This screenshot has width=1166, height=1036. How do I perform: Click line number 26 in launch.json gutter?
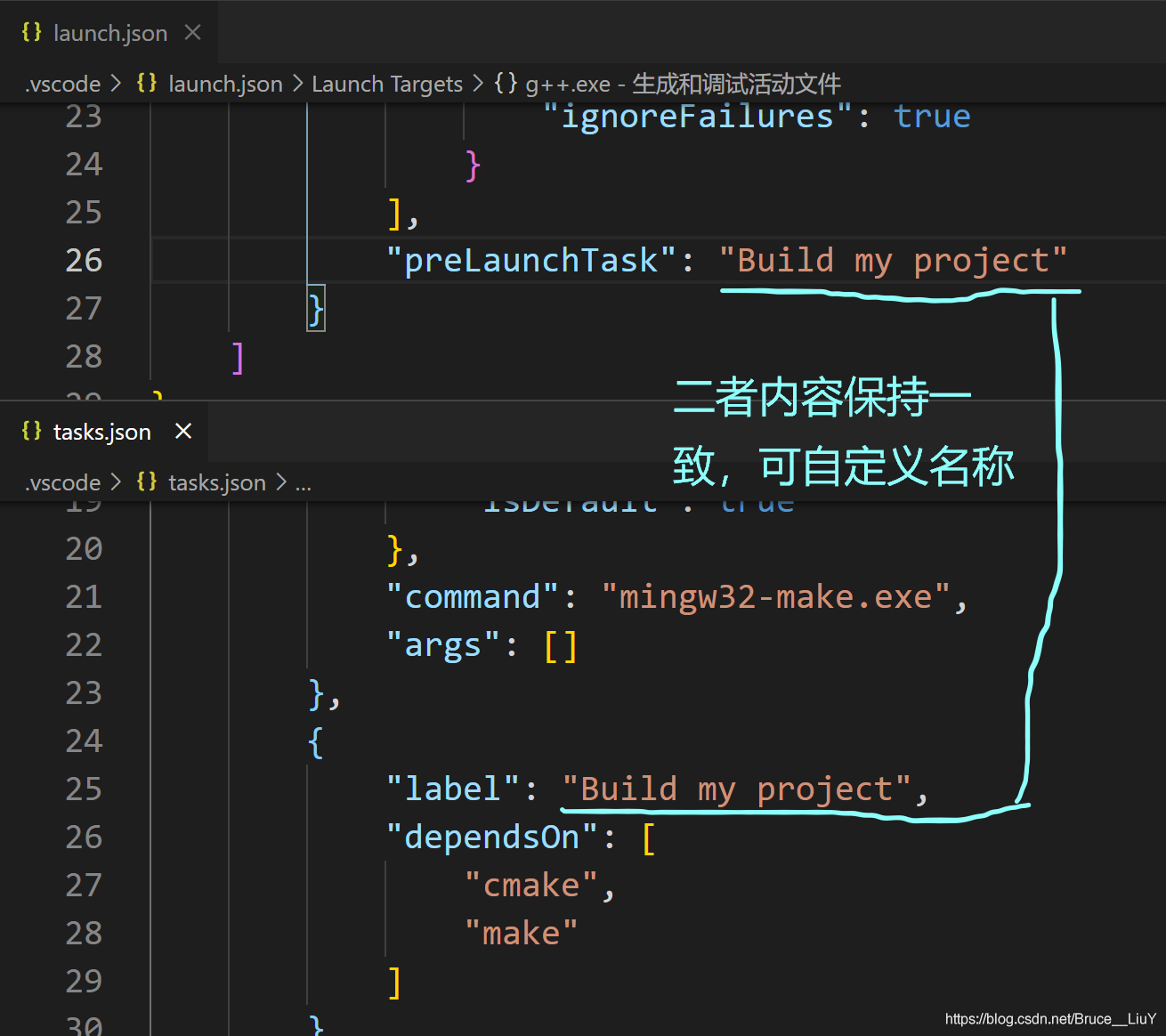tap(84, 261)
